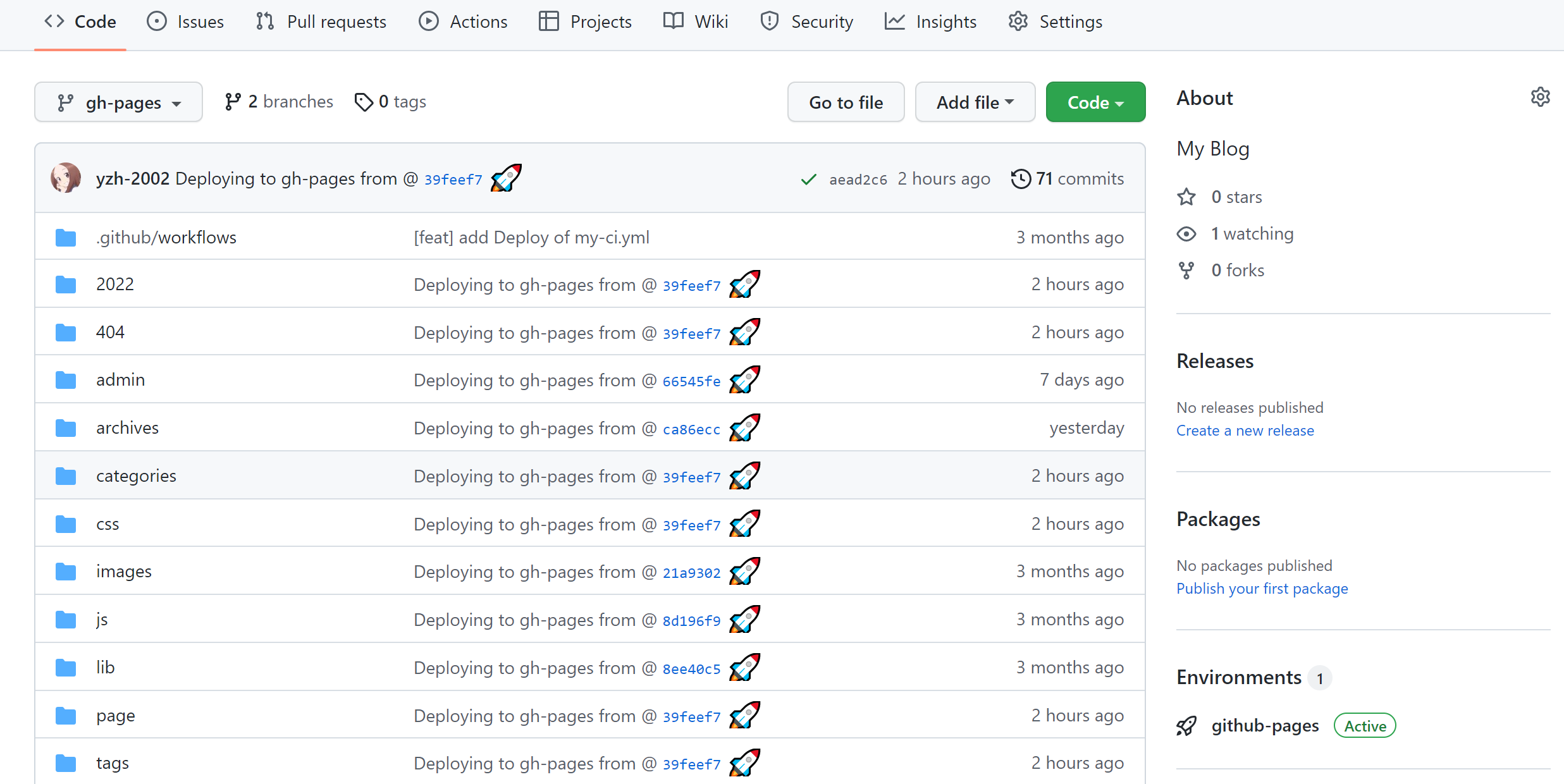Viewport: 1564px width, 784px height.
Task: Click the commit status green checkmark
Action: pos(808,180)
